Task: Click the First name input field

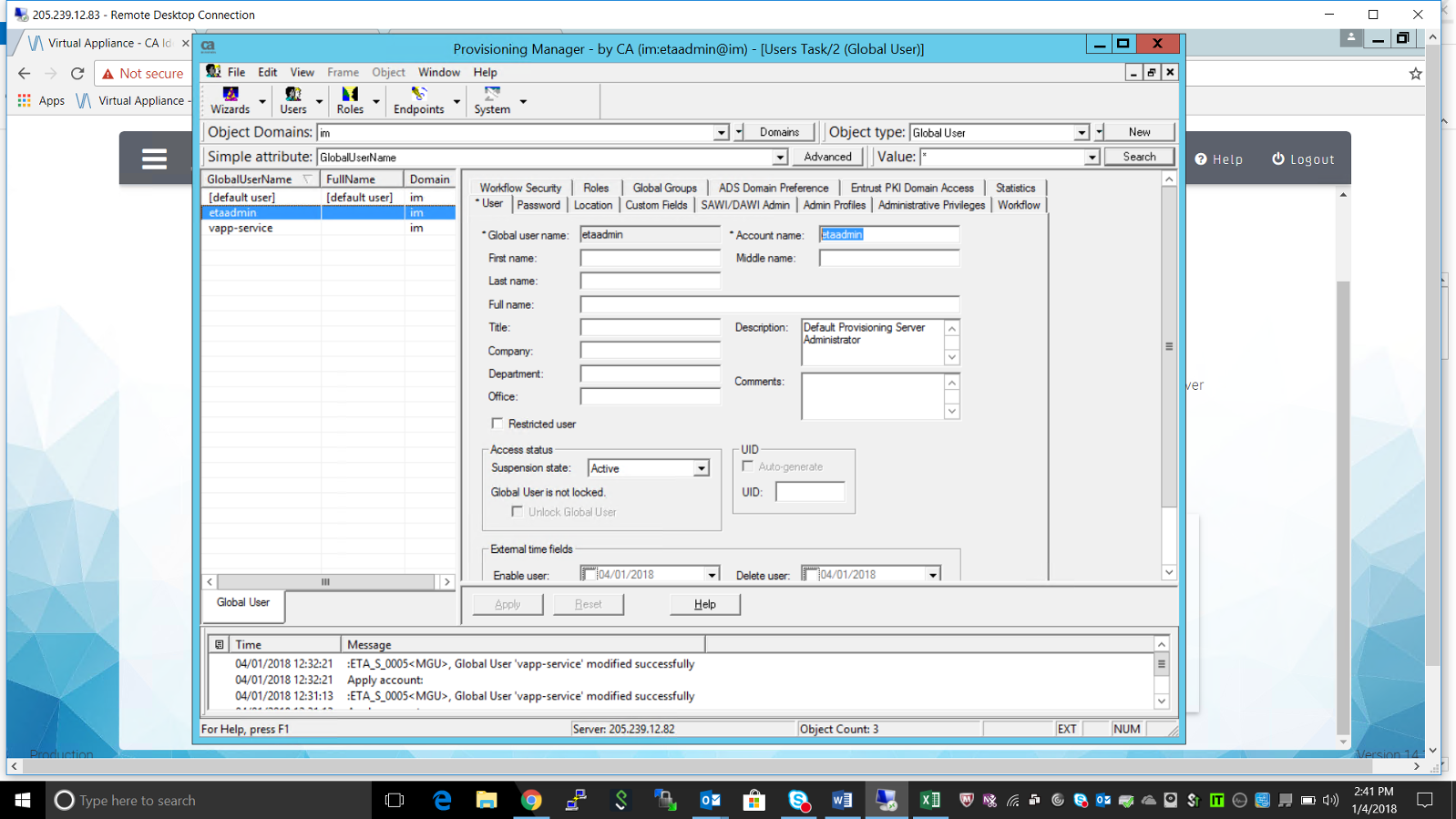Action: pos(650,259)
